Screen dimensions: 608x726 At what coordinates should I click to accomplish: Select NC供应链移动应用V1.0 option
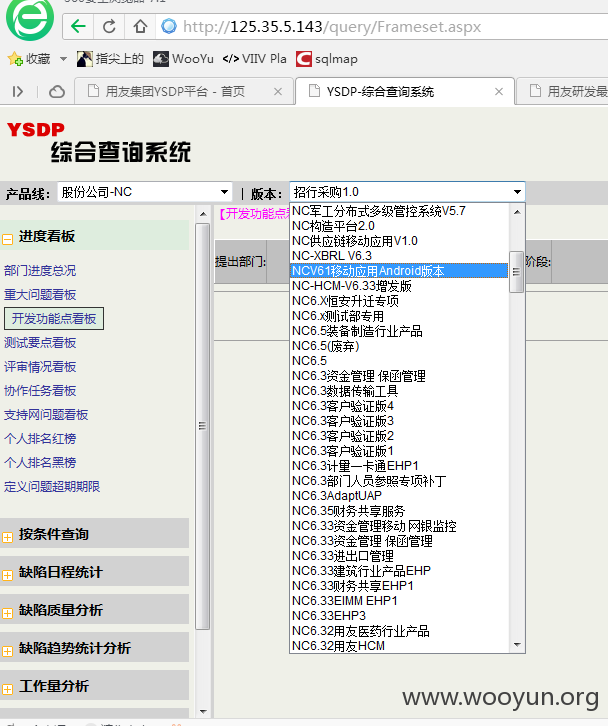pyautogui.click(x=399, y=241)
